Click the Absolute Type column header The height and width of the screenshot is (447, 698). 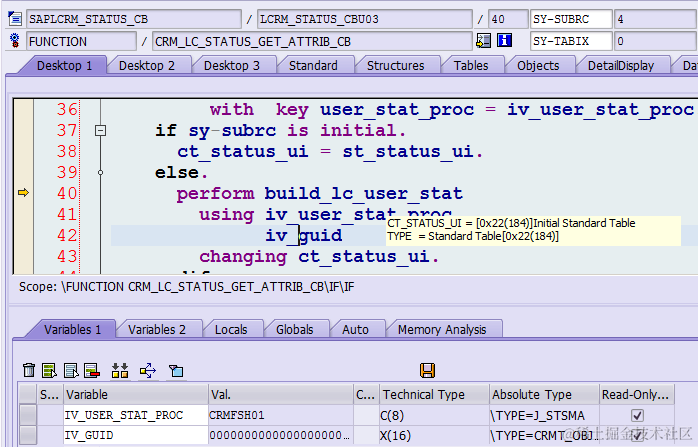point(544,394)
